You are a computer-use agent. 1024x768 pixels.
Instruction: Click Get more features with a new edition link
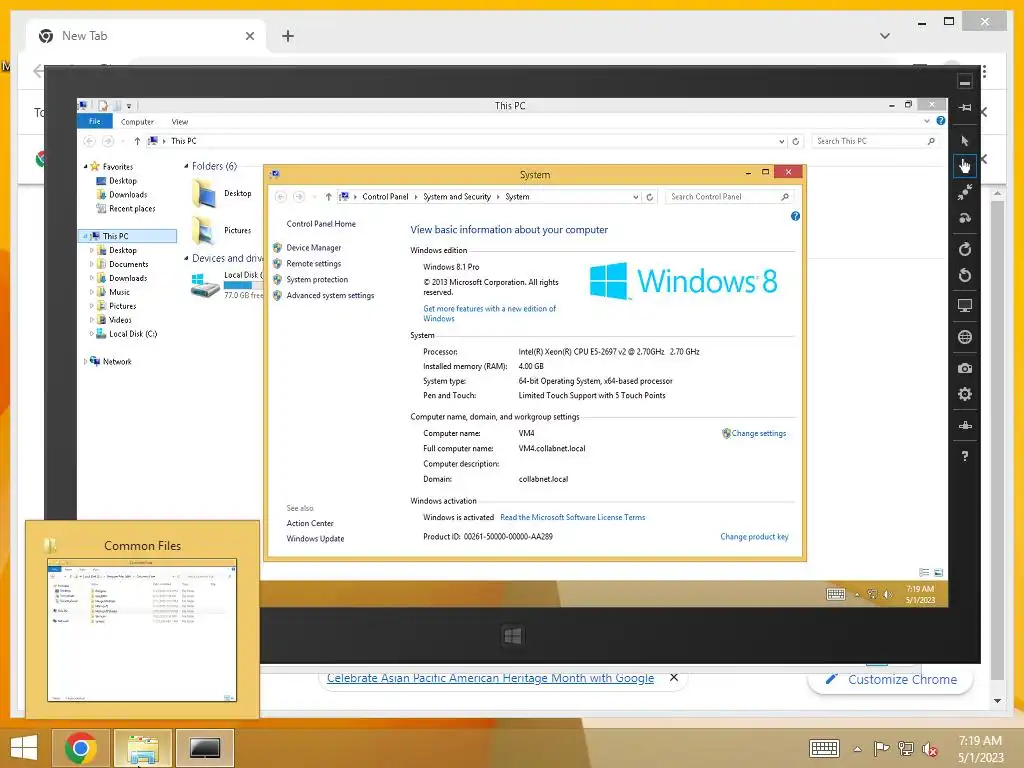pyautogui.click(x=489, y=313)
